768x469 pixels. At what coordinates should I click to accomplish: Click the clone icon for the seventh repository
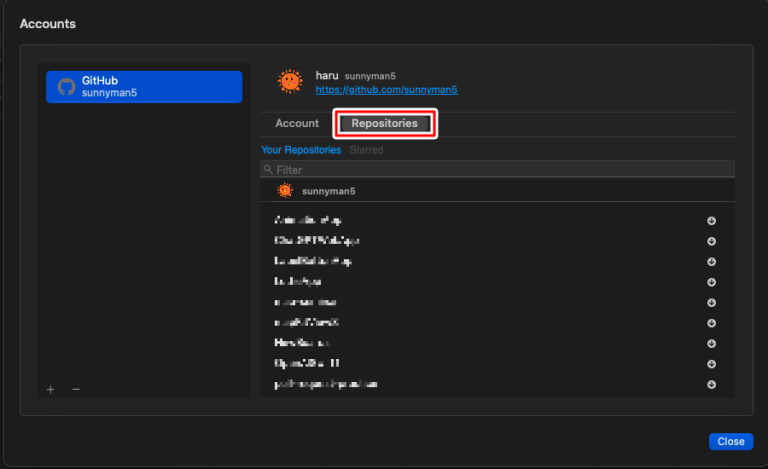point(712,344)
